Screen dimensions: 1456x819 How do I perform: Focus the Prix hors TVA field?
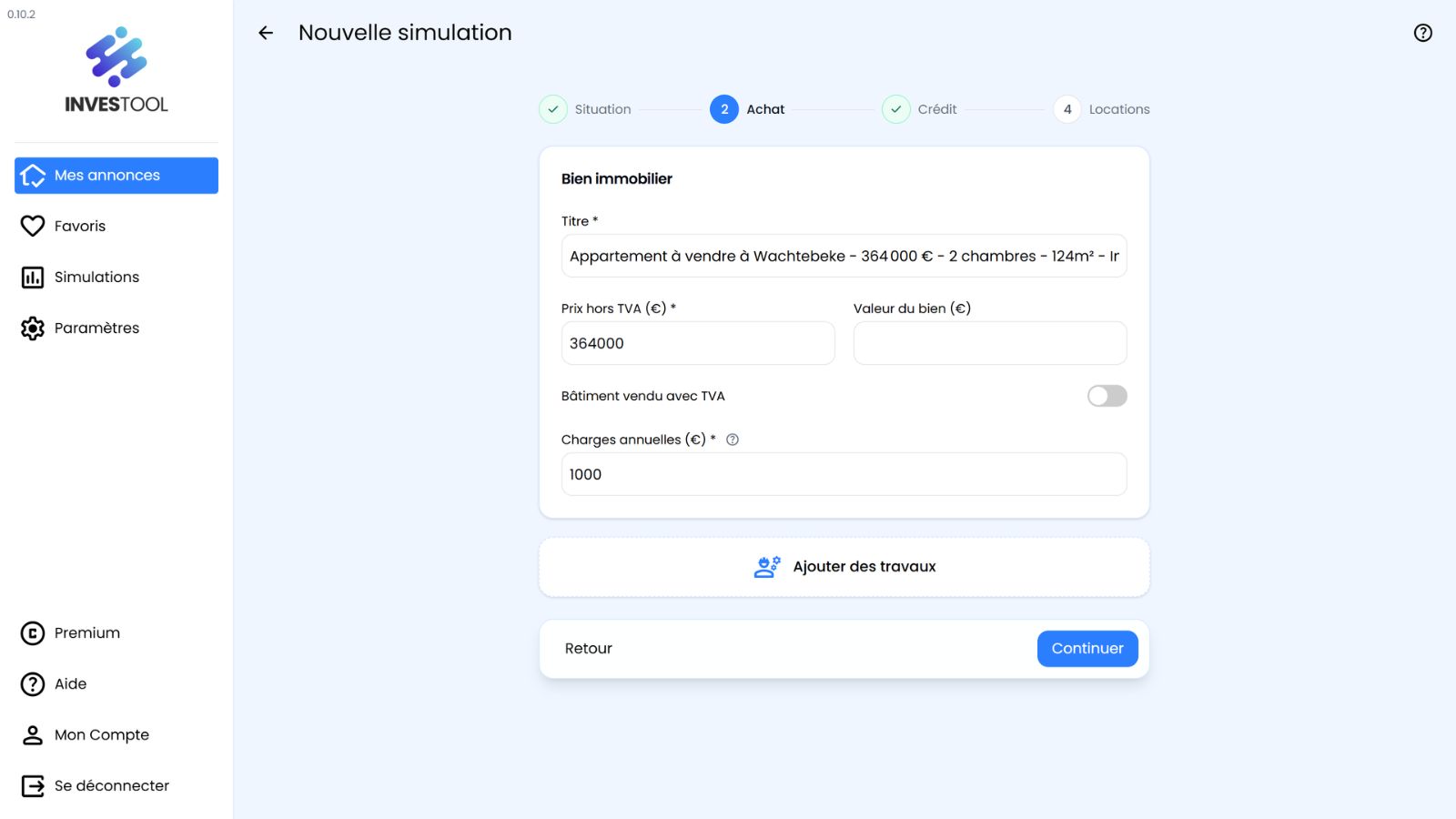click(698, 343)
